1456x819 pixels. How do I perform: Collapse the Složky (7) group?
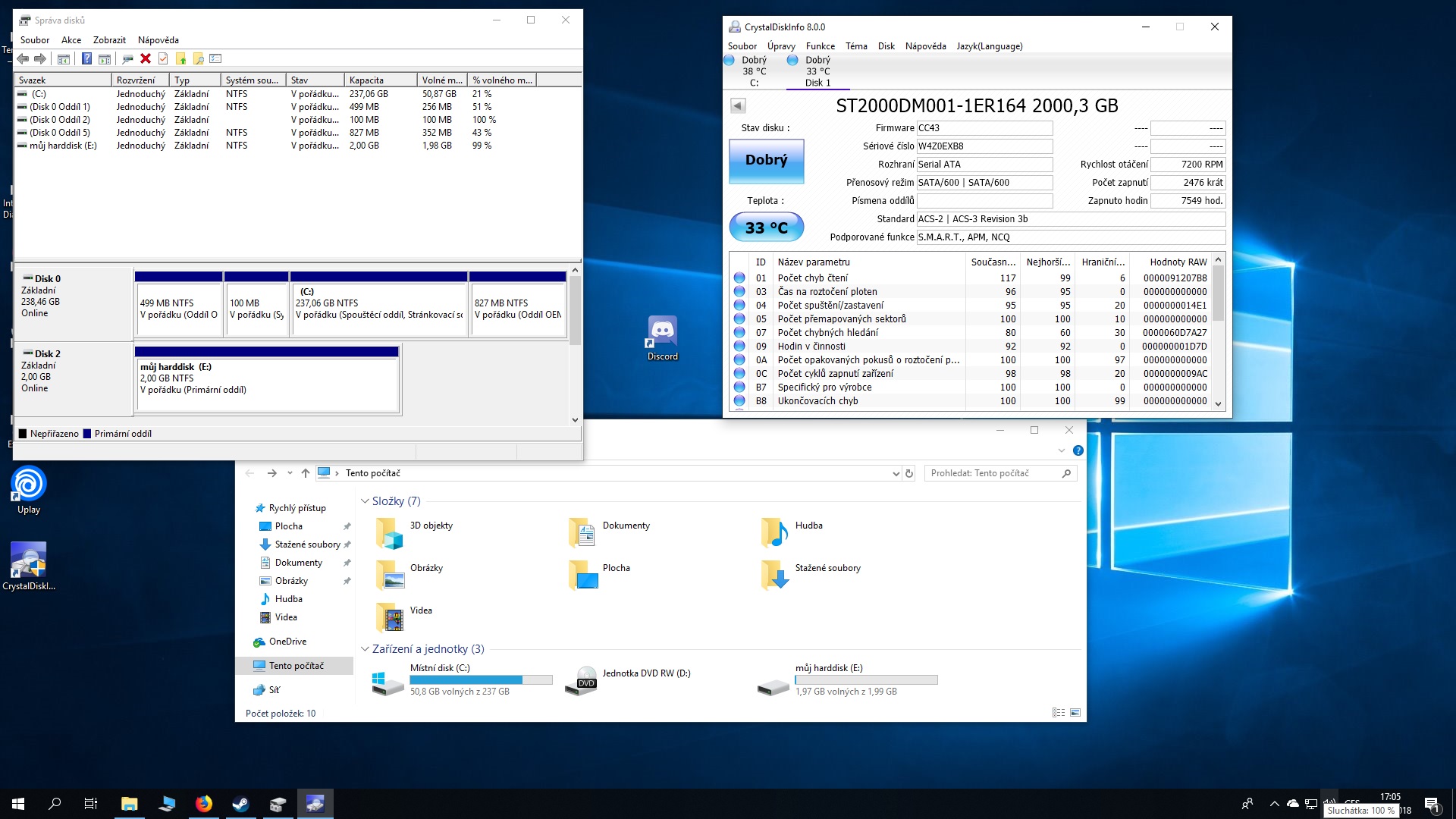[365, 501]
